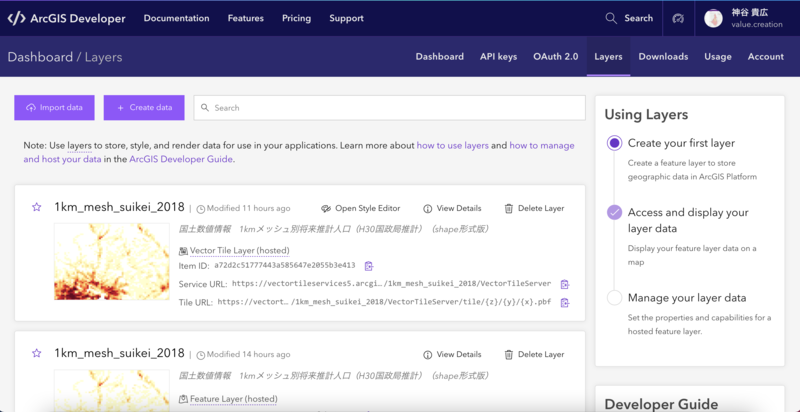
Task: Open Style Editor for the vector tile layer
Action: click(361, 209)
